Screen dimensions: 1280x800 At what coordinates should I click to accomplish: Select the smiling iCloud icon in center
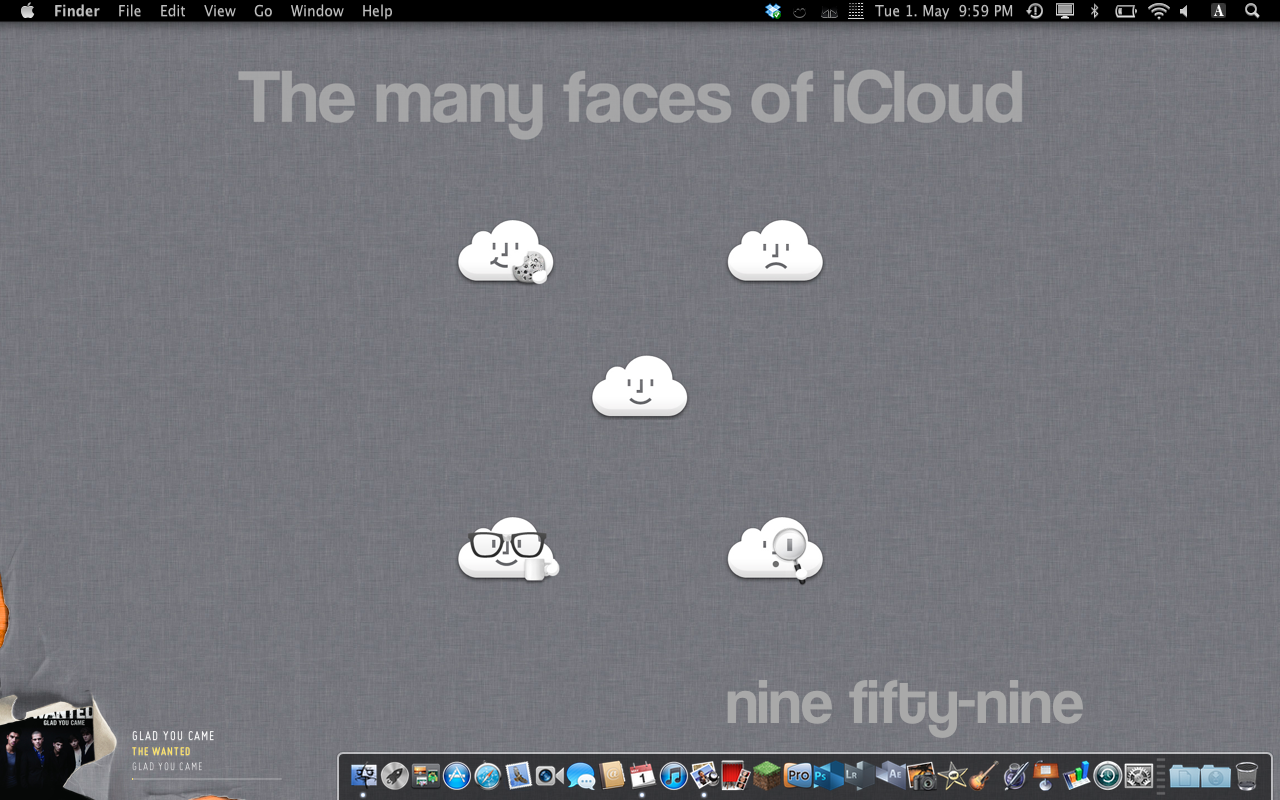pyautogui.click(x=640, y=386)
